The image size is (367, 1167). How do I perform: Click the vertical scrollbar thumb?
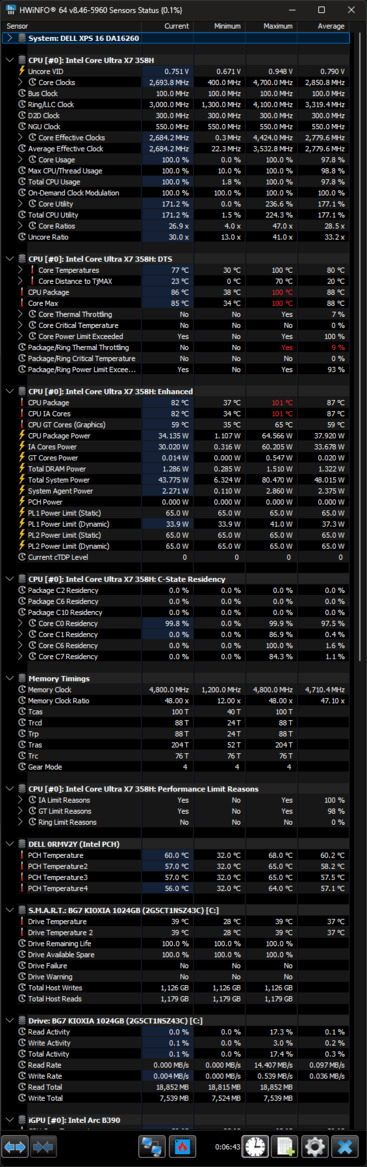click(x=360, y=346)
